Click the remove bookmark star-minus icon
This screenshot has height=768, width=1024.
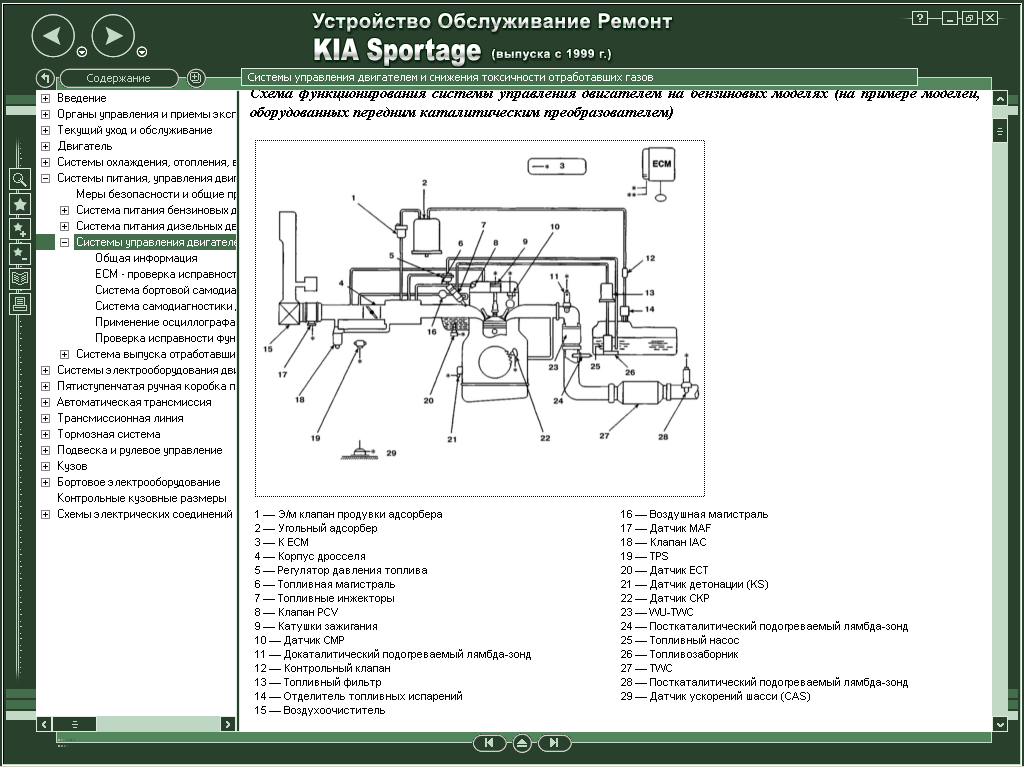(20, 253)
